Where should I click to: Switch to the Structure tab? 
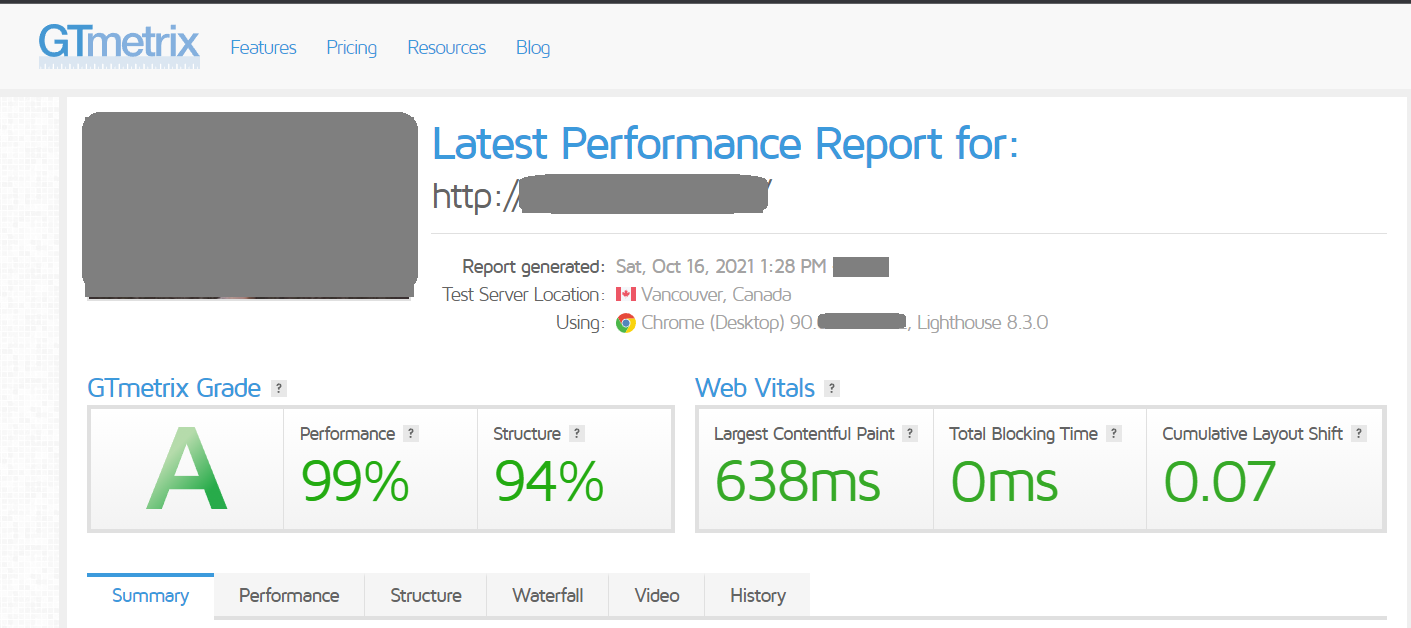426,596
